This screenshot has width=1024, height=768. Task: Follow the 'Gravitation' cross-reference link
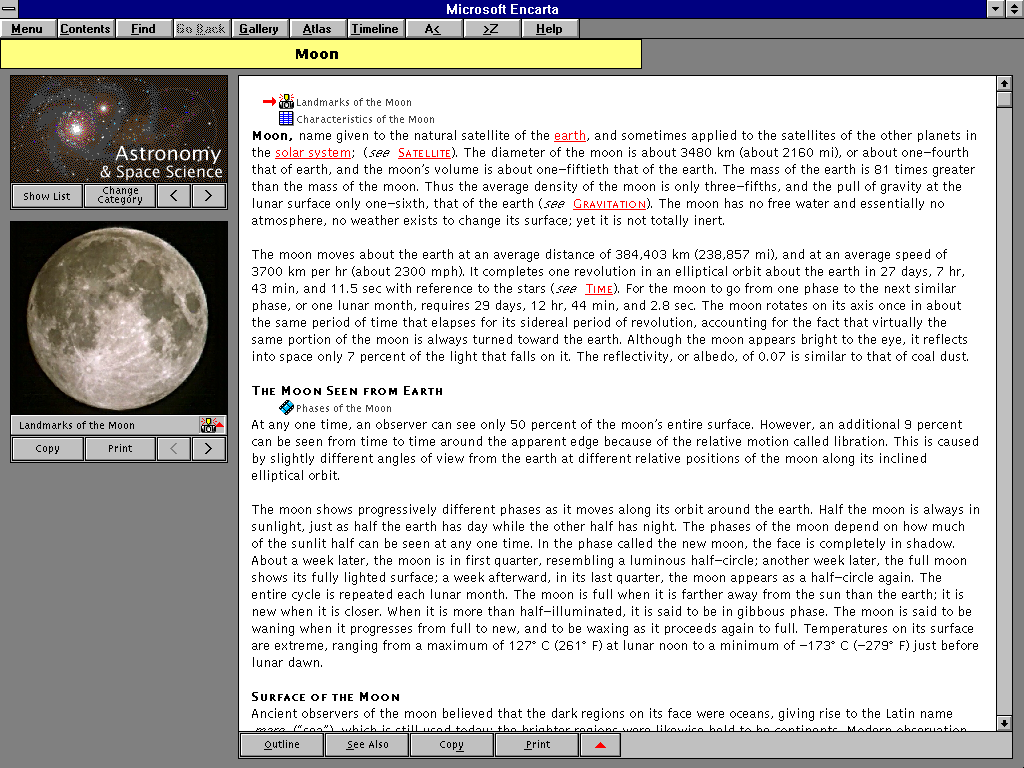[x=609, y=204]
